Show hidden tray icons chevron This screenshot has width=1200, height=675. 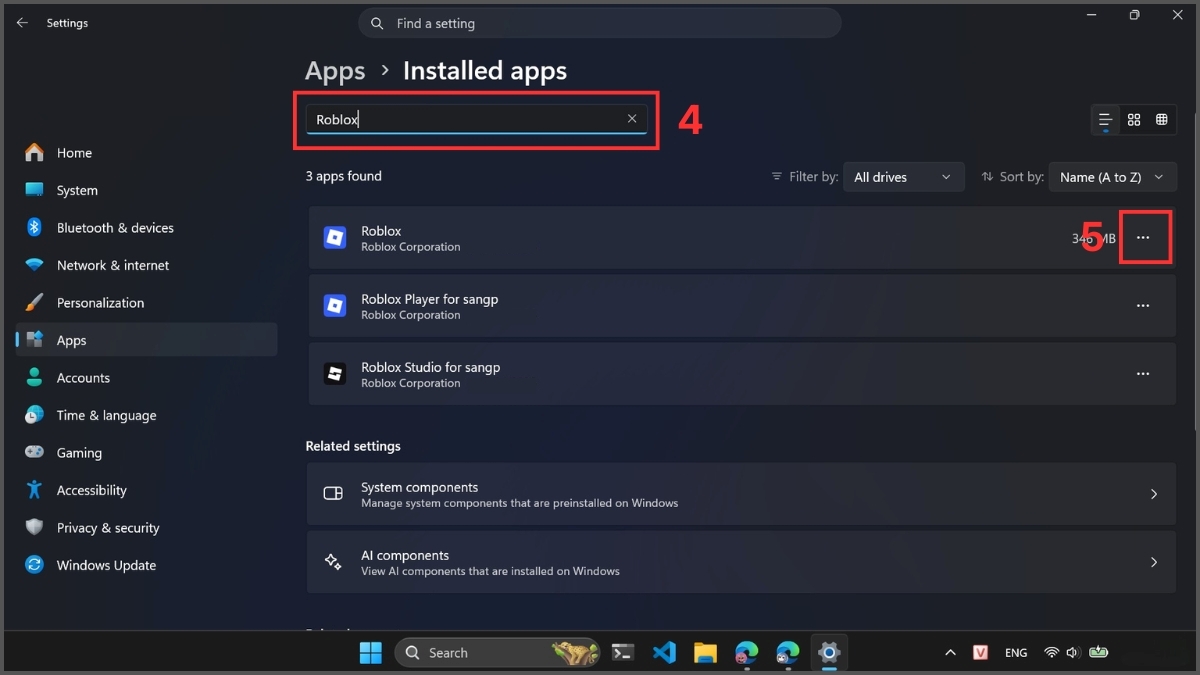[x=950, y=653]
